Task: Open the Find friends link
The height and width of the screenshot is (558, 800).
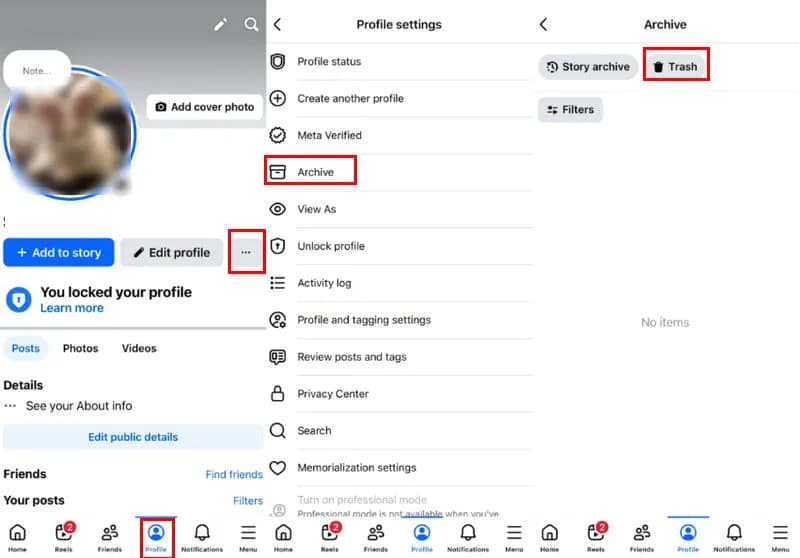Action: point(234,474)
